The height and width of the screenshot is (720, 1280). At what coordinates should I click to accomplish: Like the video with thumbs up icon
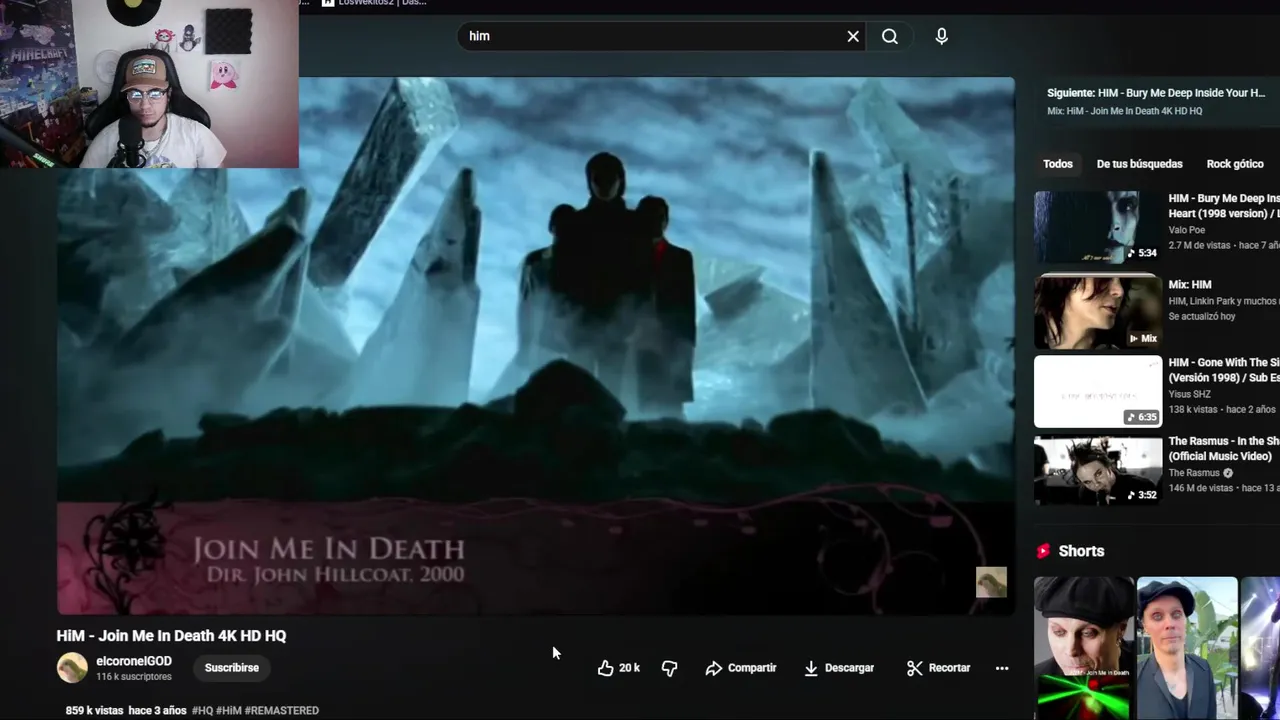[605, 668]
